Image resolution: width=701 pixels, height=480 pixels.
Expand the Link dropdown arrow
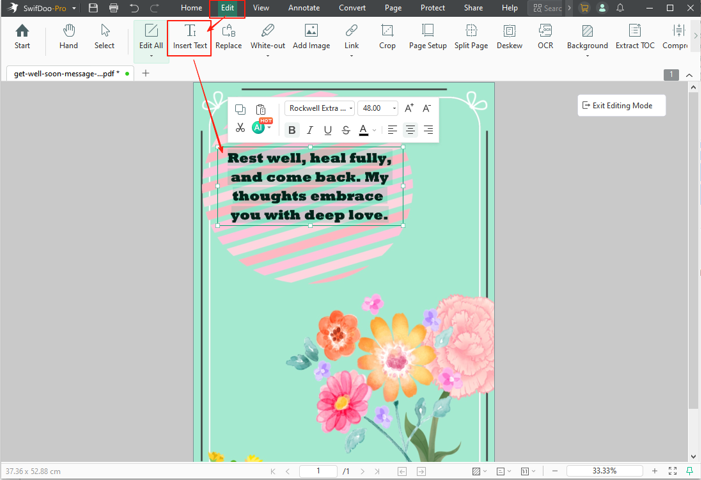coord(351,56)
